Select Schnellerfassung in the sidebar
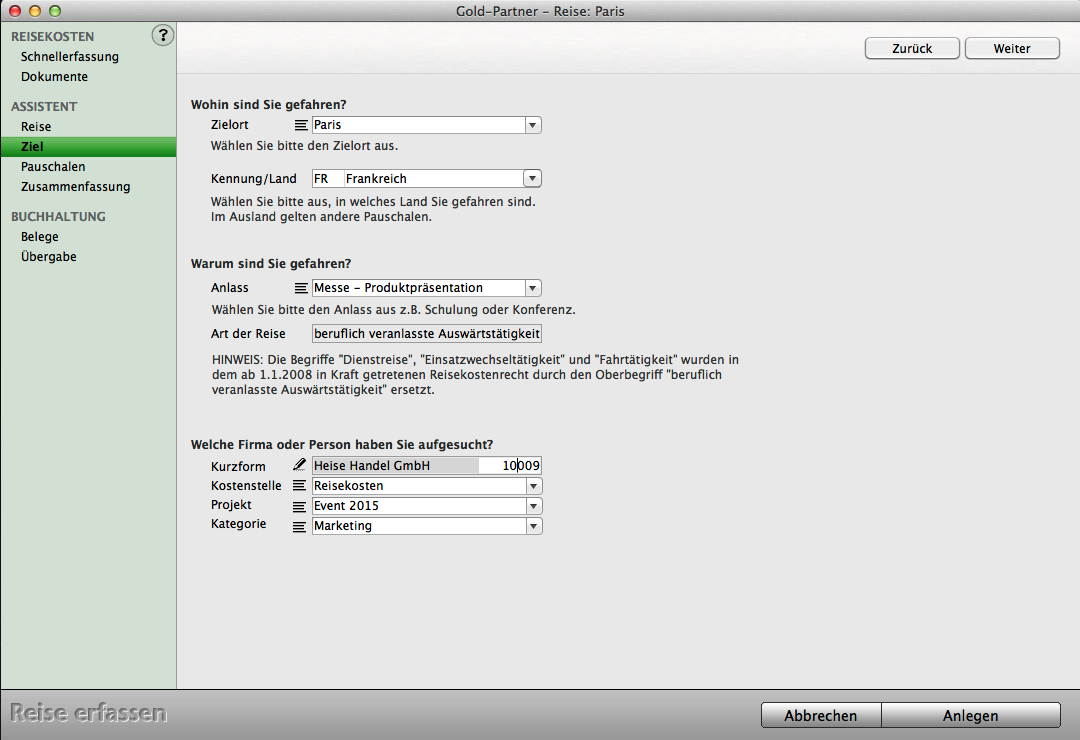The width and height of the screenshot is (1080, 740). click(x=70, y=57)
